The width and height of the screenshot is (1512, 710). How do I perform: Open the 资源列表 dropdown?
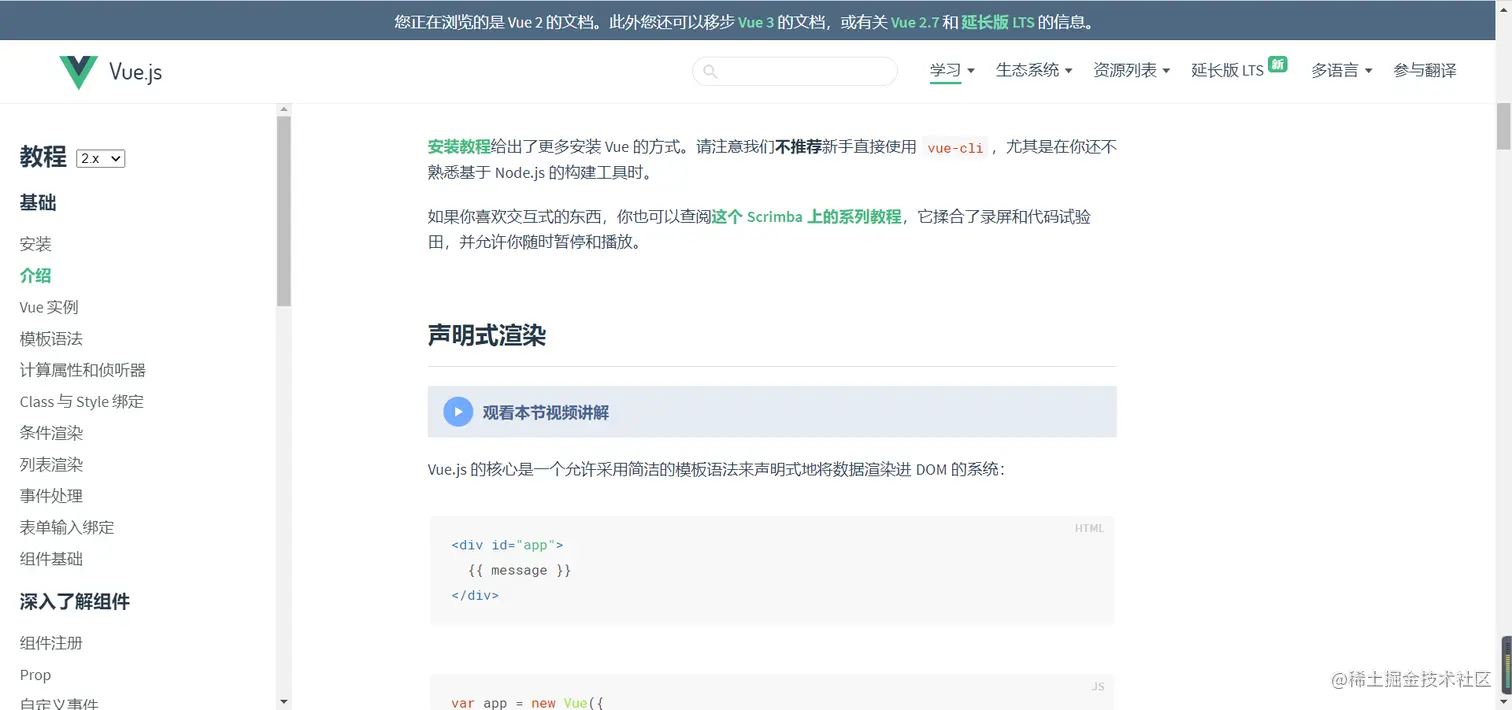tap(1131, 70)
